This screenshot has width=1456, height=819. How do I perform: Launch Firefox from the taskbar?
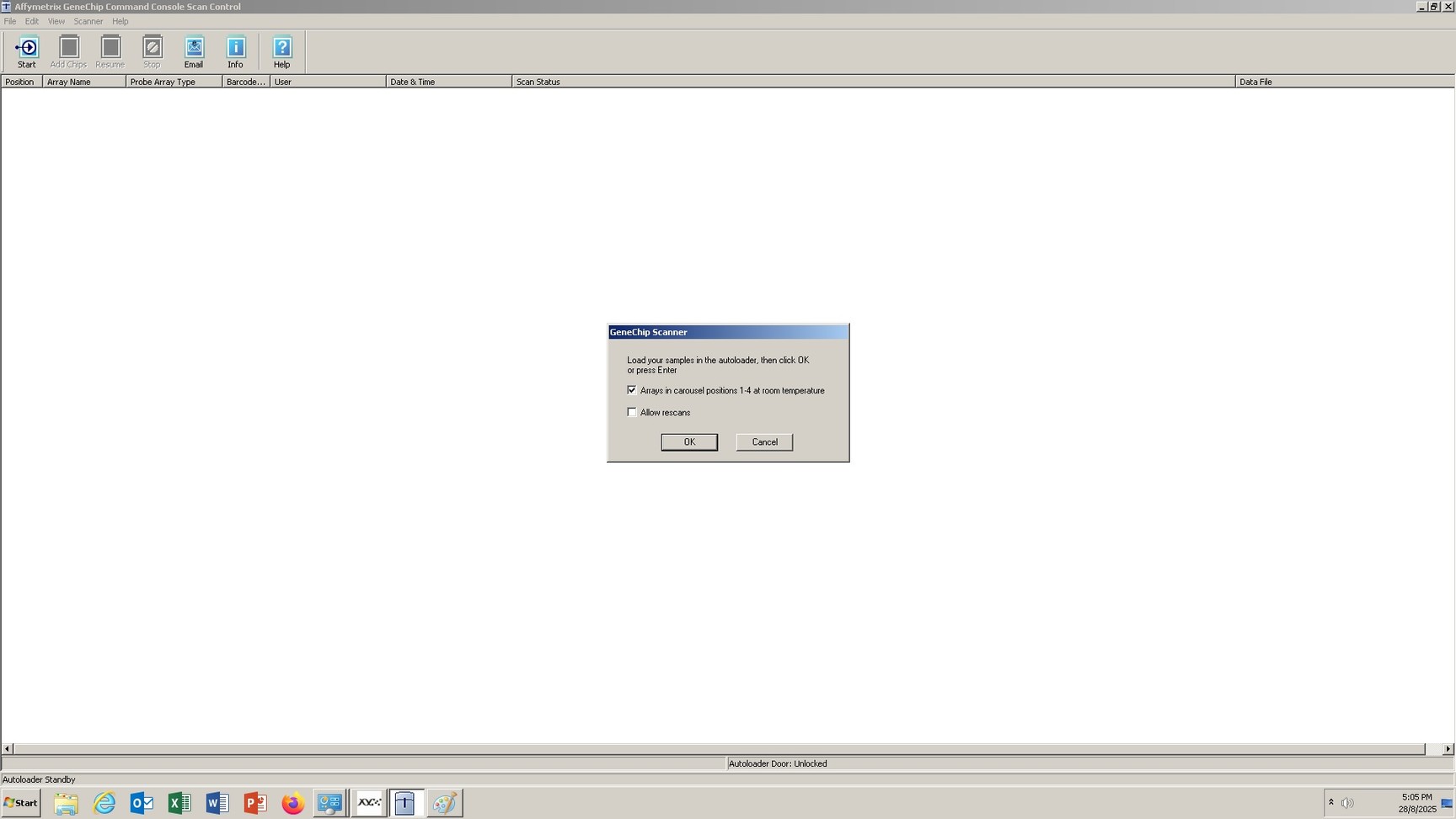click(292, 803)
